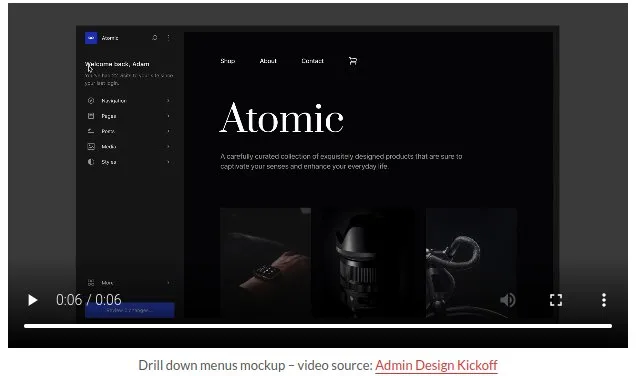Click the 'A carefully curated collection' description
Screen dimensions: 636x376
[x=341, y=161]
